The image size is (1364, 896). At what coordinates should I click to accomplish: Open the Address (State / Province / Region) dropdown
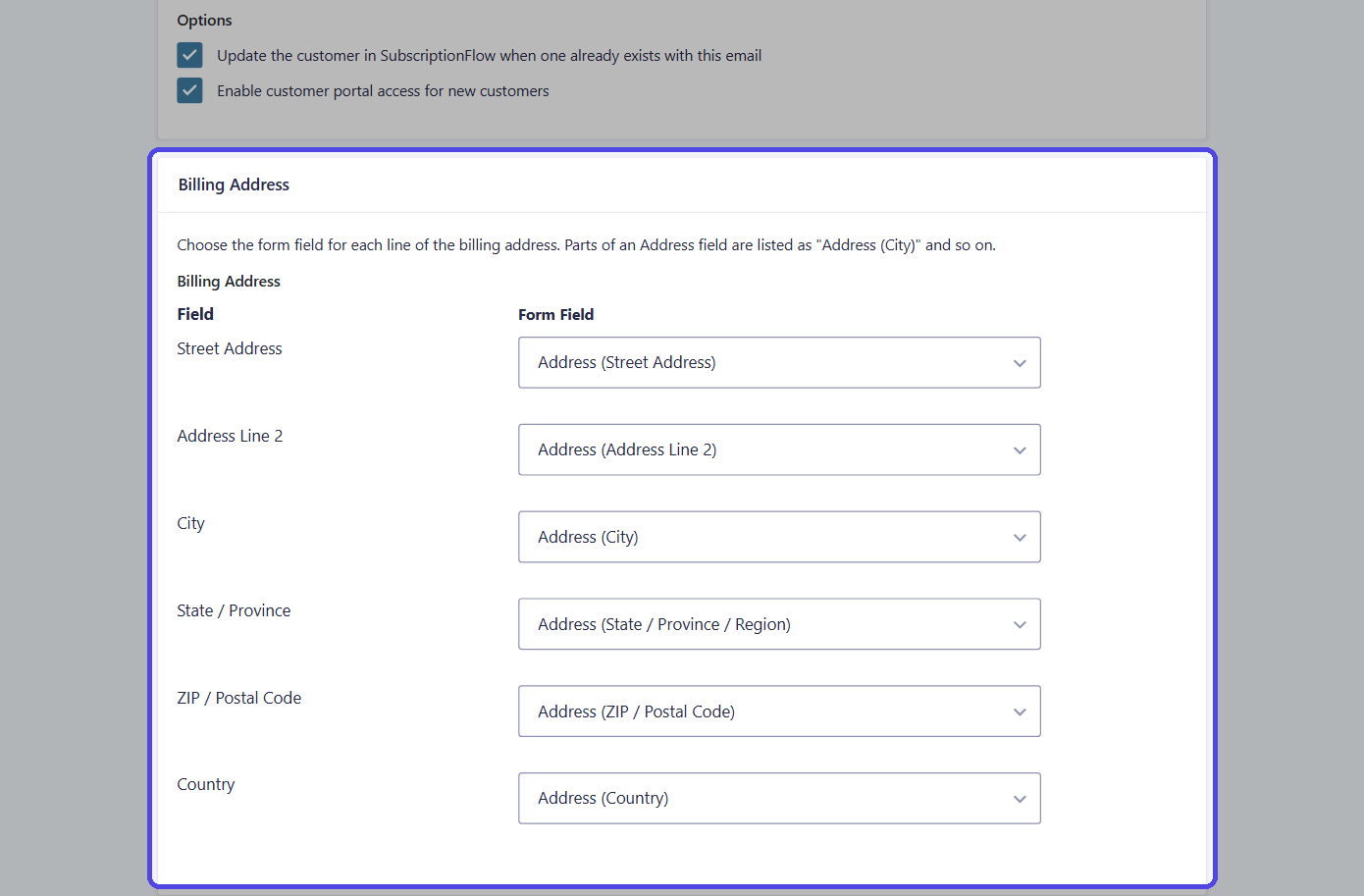(779, 624)
